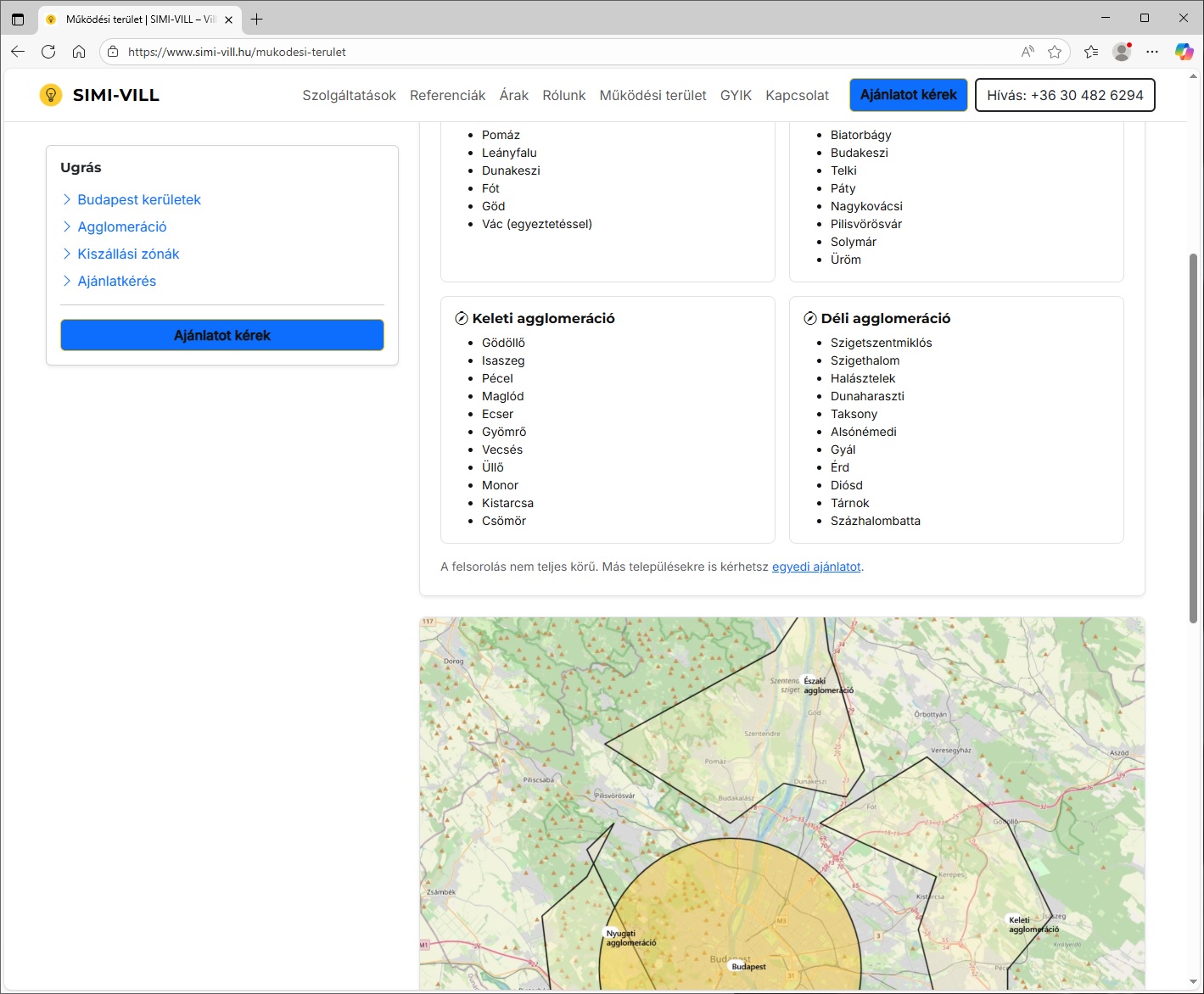Jump to Kiszállási zónák section
Screen dimensions: 1204x994
click(x=128, y=254)
